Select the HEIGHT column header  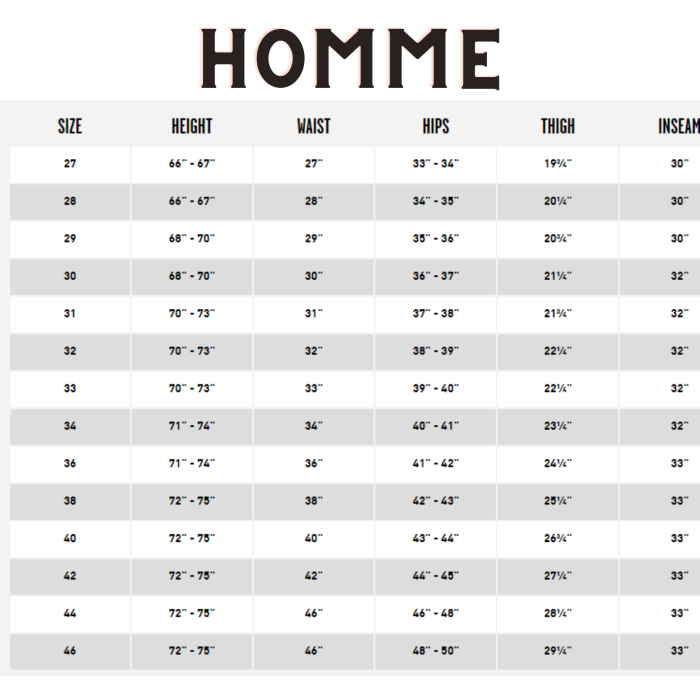pyautogui.click(x=192, y=126)
